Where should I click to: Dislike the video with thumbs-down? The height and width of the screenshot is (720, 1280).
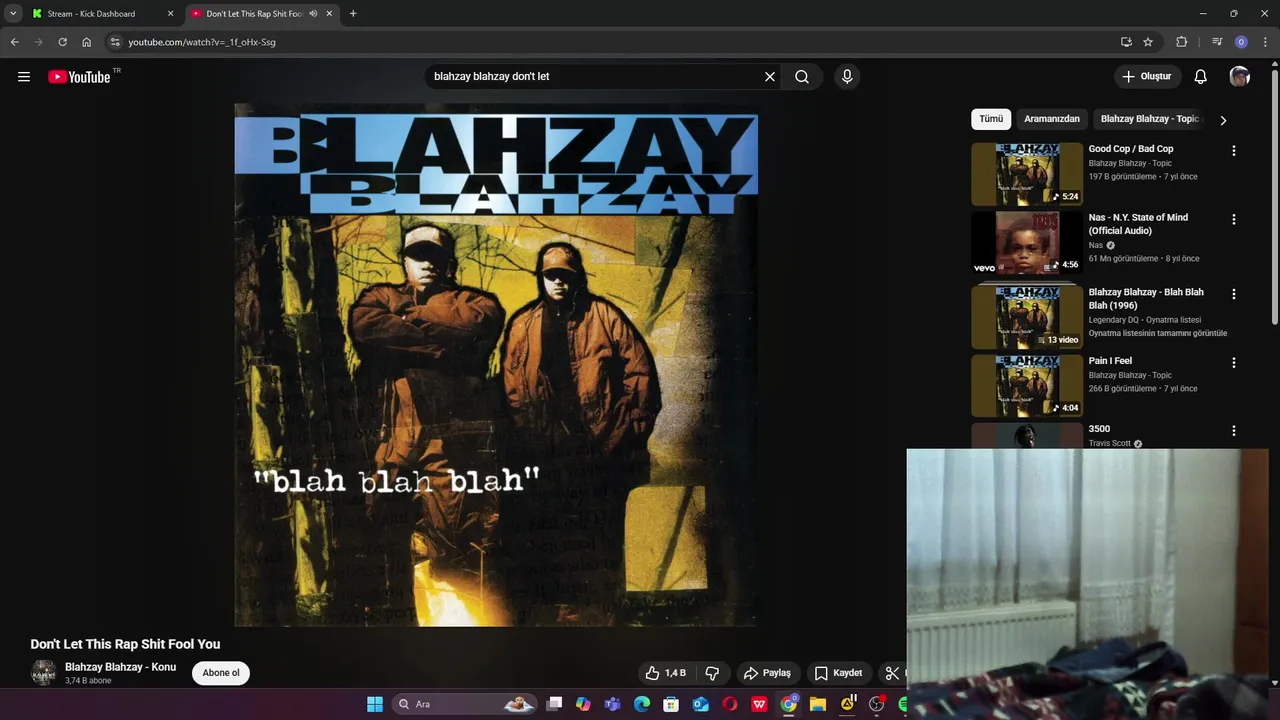point(712,673)
